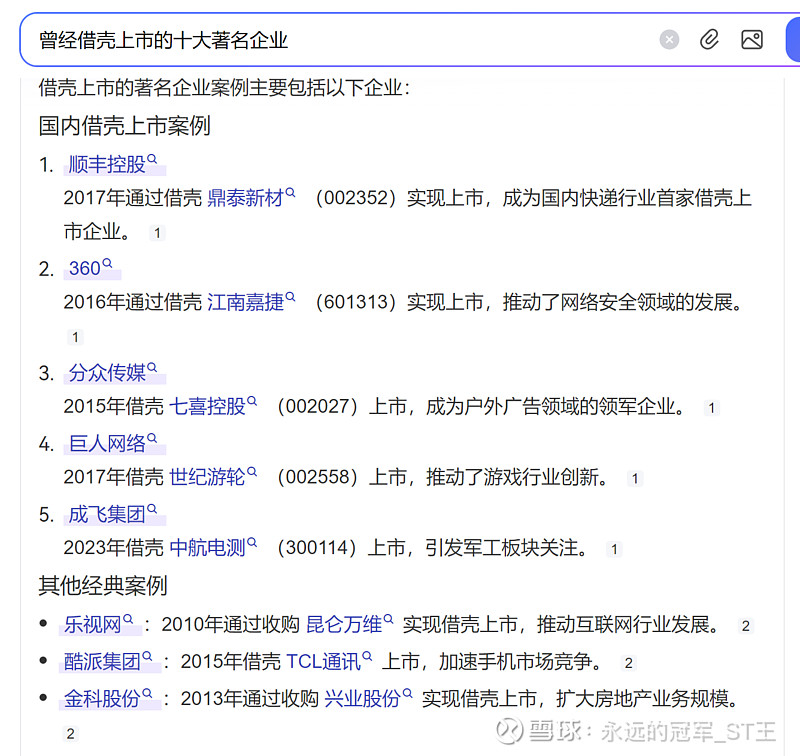800x756 pixels.
Task: Click the search icon beside 金科股份
Action: point(147,693)
